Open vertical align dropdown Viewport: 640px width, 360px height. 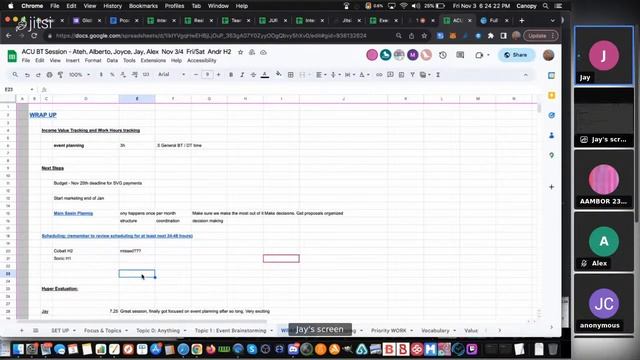335,75
